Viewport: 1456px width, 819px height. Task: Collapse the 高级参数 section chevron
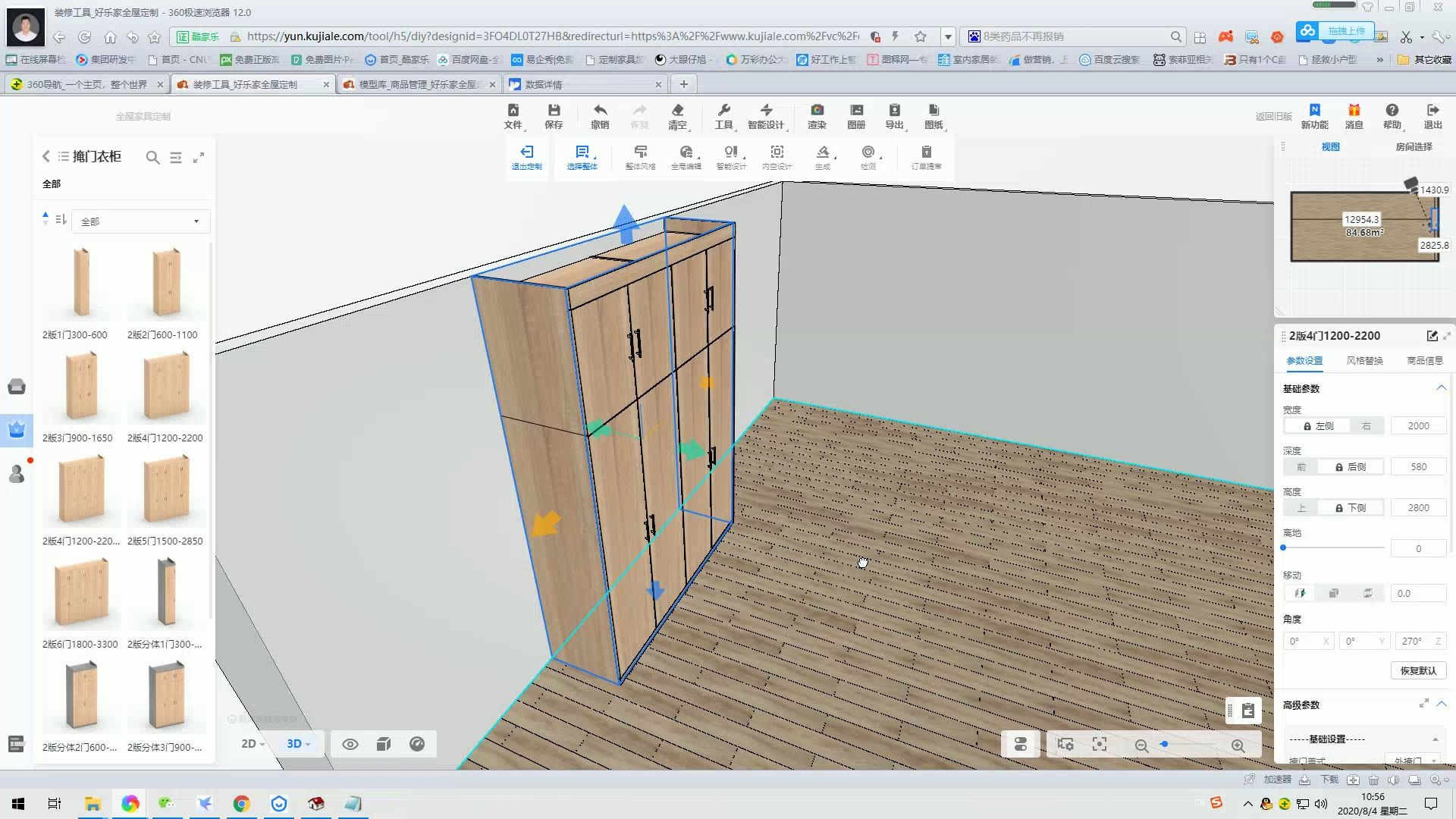1442,704
